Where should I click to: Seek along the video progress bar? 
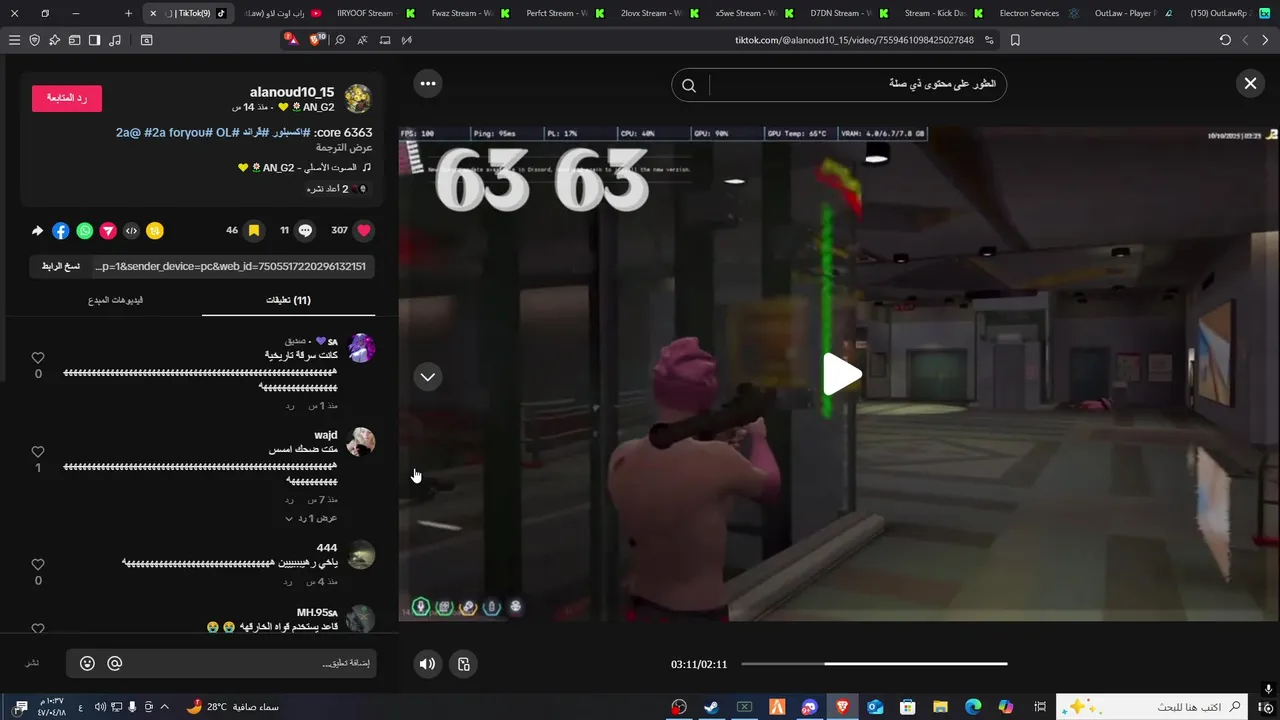874,664
